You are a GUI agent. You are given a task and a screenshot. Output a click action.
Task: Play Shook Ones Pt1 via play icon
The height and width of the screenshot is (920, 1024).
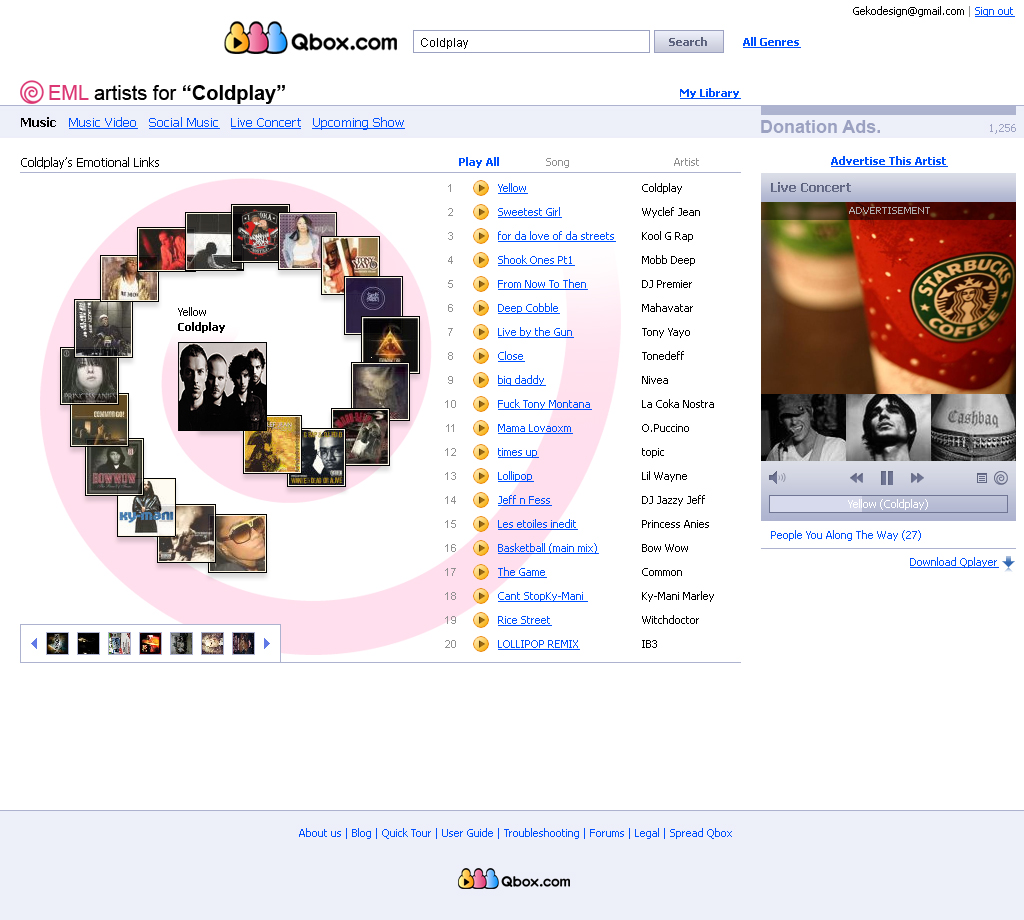point(481,260)
